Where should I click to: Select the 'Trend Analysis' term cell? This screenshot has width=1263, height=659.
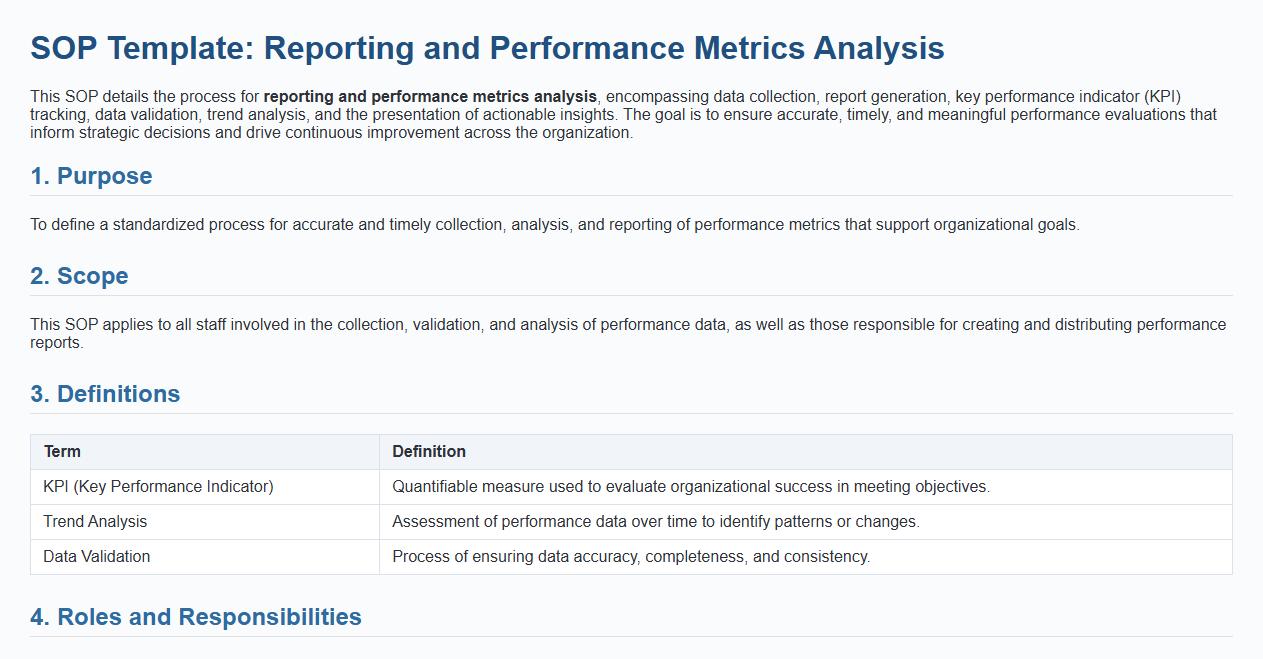click(x=95, y=522)
